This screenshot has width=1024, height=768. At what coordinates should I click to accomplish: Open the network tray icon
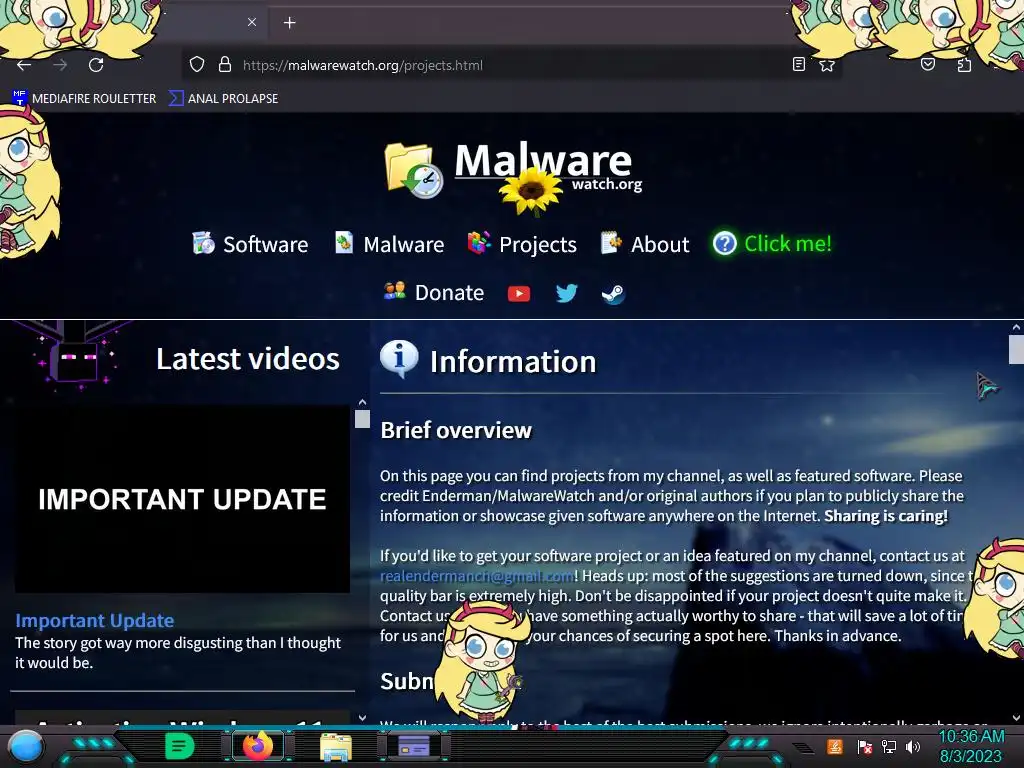(889, 746)
